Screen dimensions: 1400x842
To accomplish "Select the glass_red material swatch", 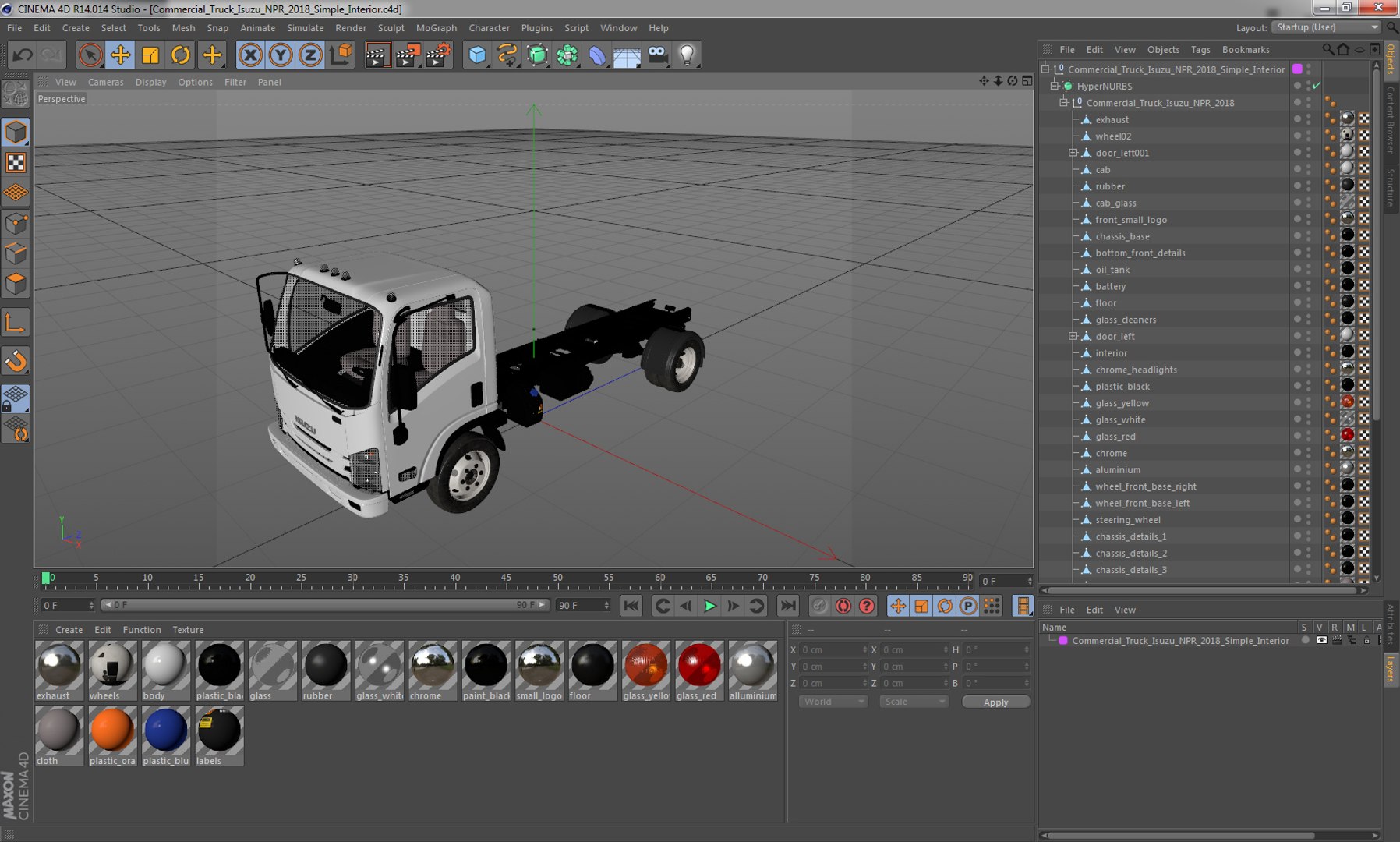I will (699, 671).
